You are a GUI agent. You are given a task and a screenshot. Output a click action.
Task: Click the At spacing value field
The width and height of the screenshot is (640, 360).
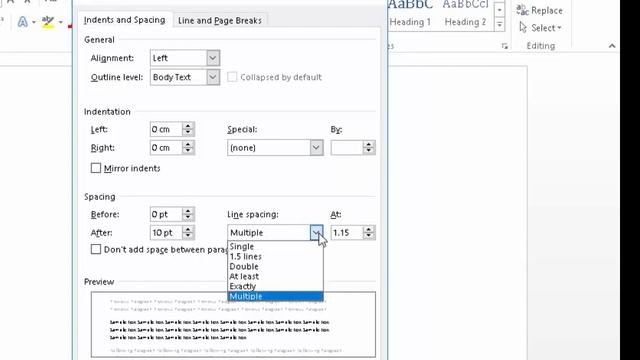[x=347, y=233]
